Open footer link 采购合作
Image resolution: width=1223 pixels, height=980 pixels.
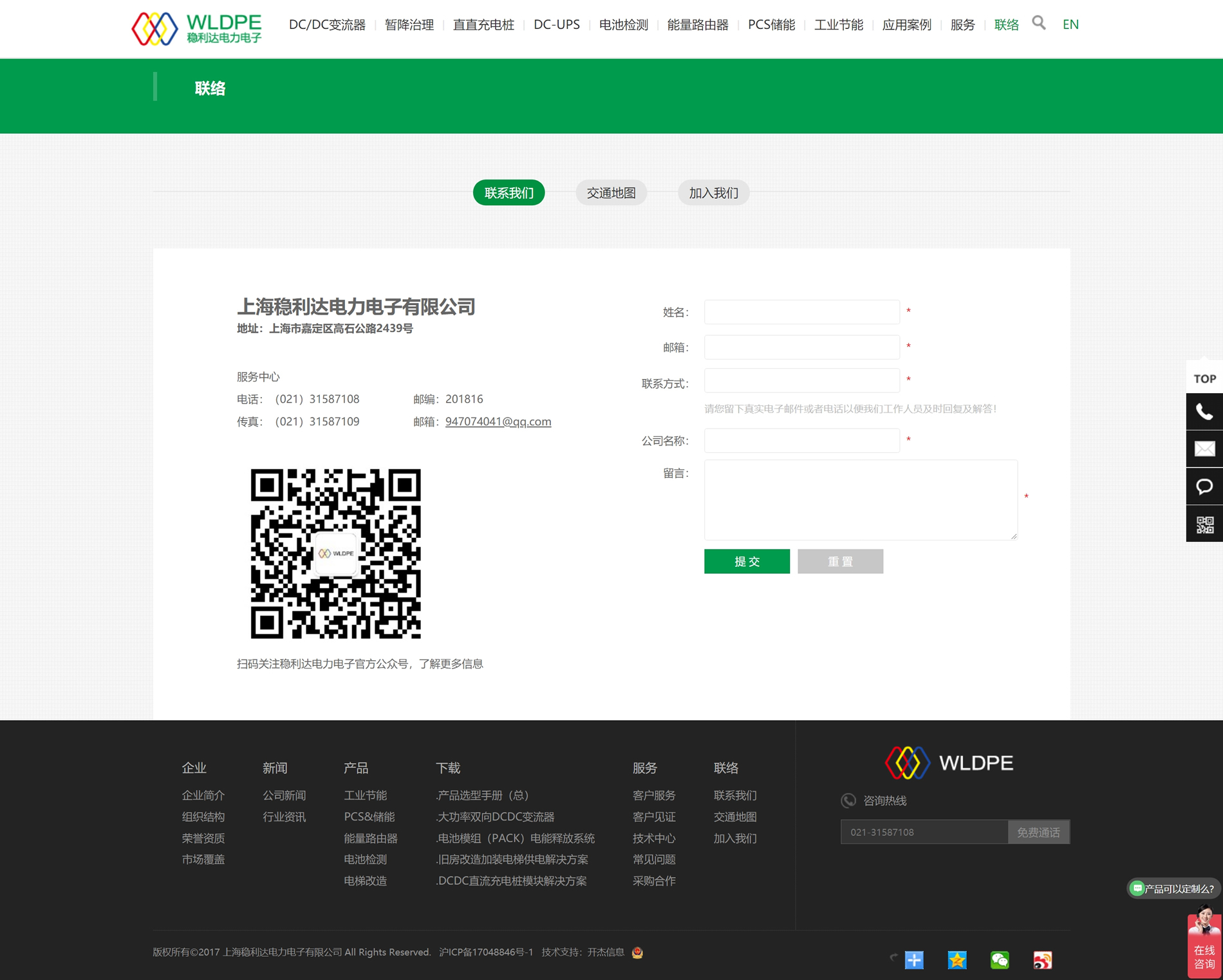tap(654, 880)
